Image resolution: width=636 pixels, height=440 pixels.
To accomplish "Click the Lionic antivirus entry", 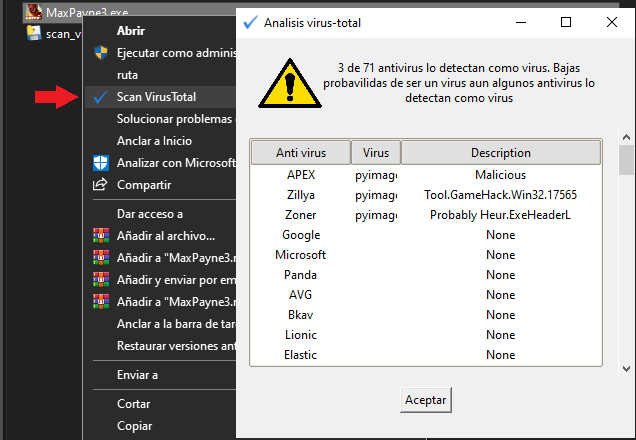I will [x=301, y=335].
